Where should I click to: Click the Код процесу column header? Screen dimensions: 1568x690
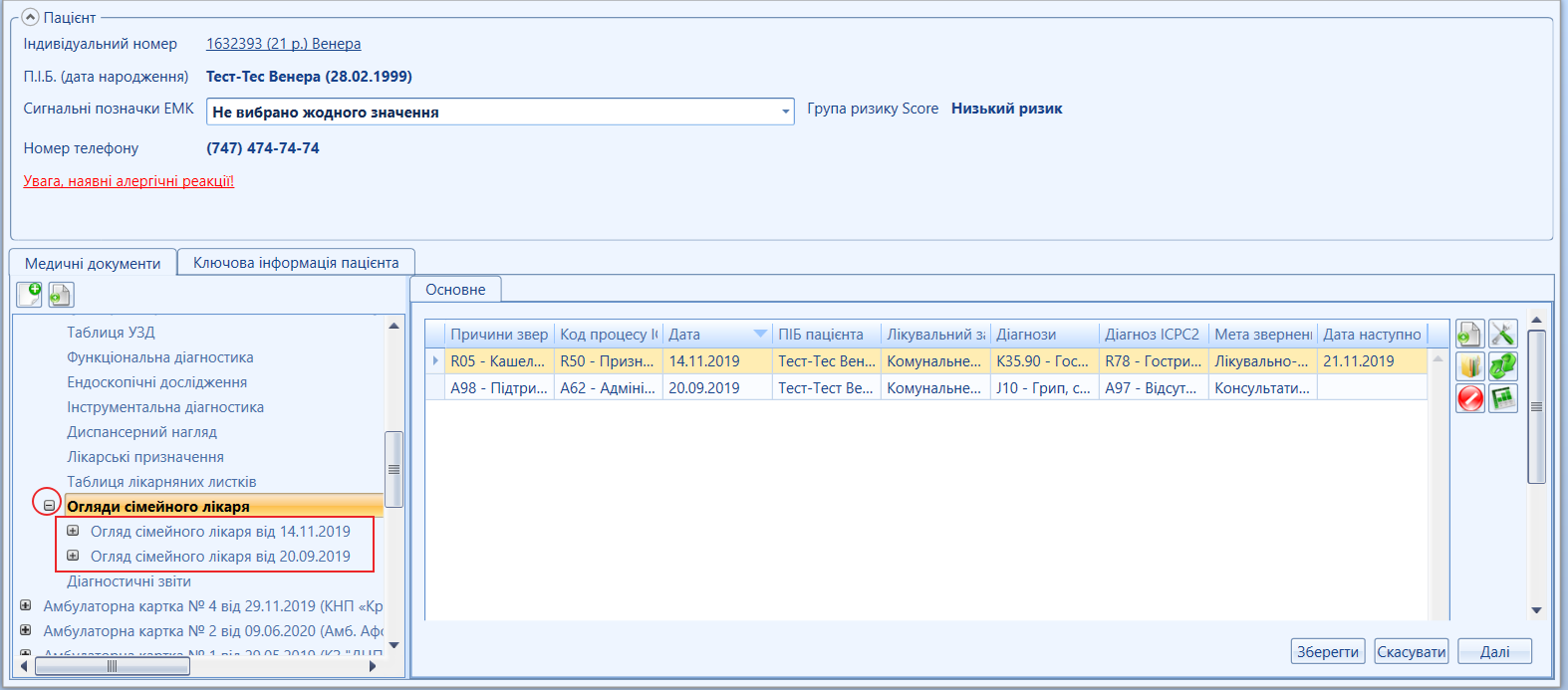609,335
